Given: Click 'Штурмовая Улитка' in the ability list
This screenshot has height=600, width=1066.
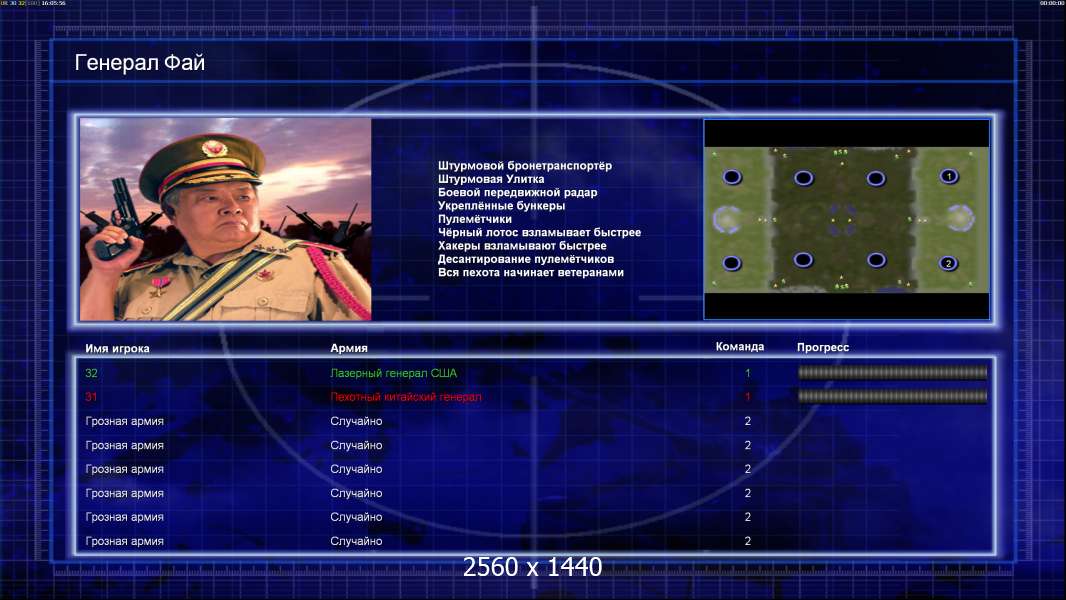Looking at the screenshot, I should click(491, 179).
